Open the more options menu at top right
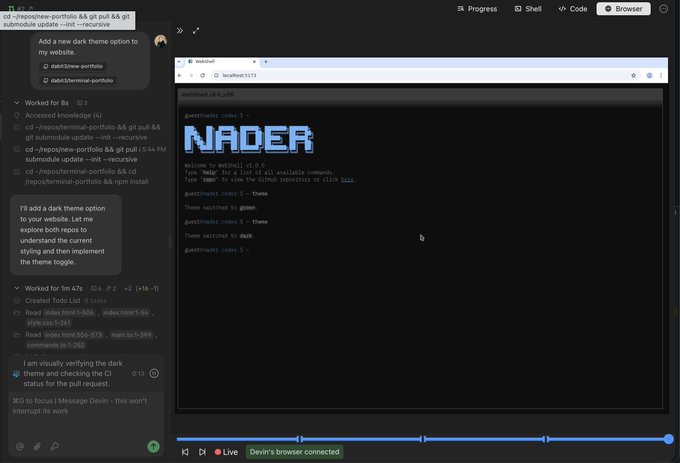Screen dimensions: 680x463 pyautogui.click(x=663, y=8)
